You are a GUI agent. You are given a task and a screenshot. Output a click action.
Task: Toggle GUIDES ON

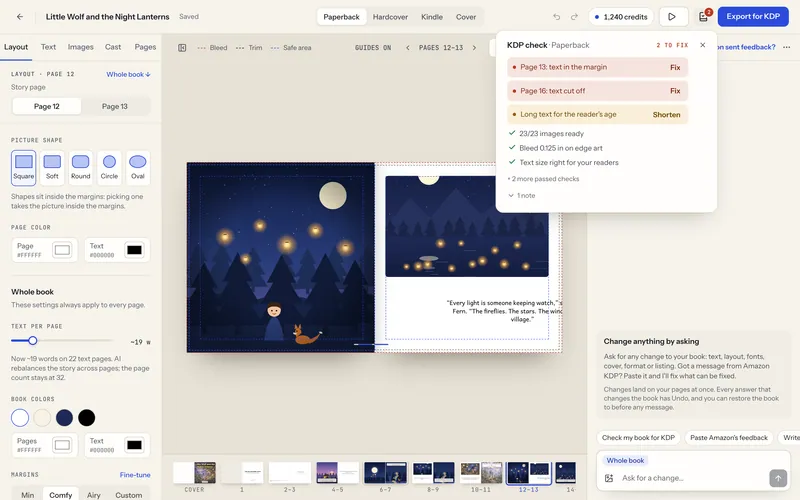click(x=373, y=47)
